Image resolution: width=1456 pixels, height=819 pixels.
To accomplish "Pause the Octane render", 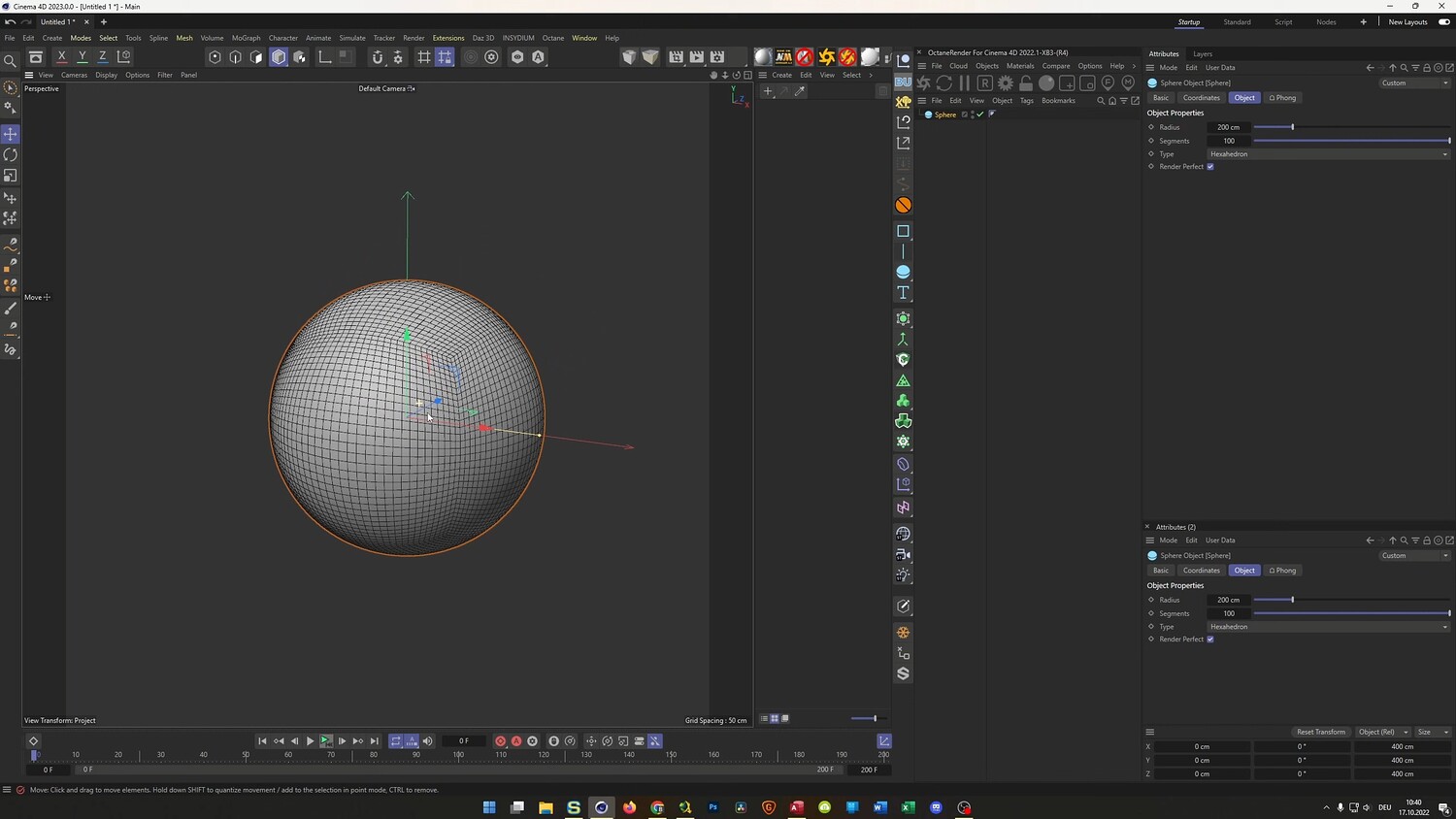I will click(x=964, y=83).
